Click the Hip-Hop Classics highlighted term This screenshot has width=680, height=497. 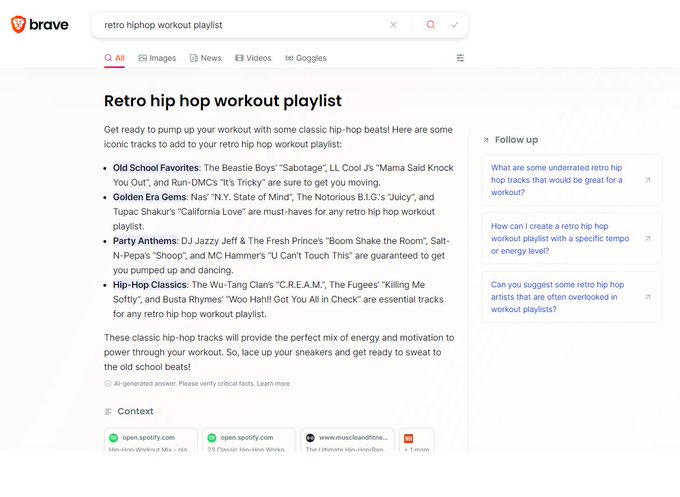pyautogui.click(x=150, y=285)
